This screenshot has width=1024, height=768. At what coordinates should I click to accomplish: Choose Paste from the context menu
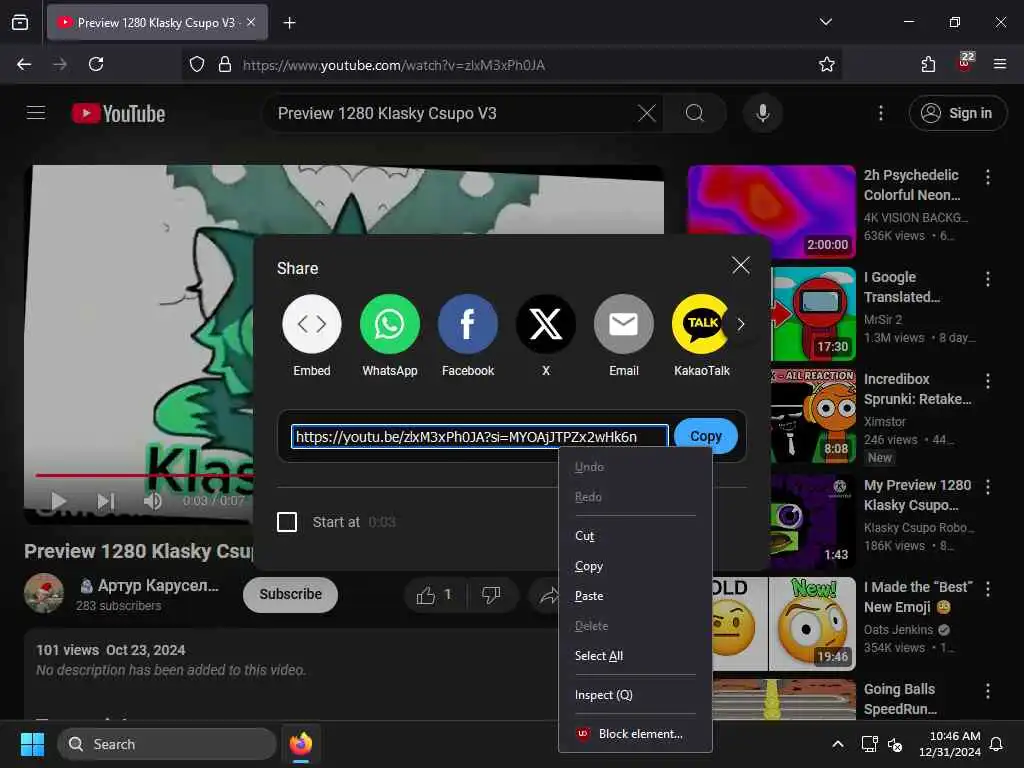click(x=588, y=596)
